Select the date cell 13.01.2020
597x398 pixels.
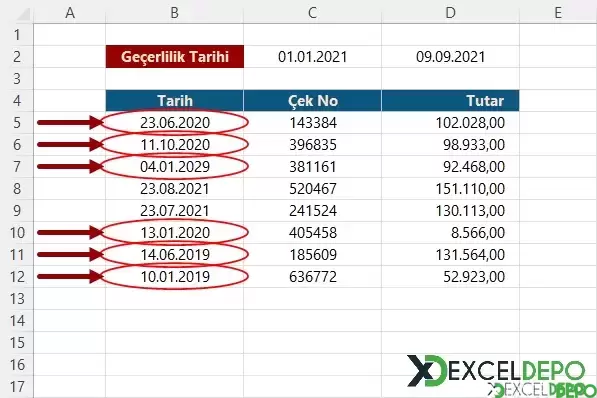click(x=175, y=233)
